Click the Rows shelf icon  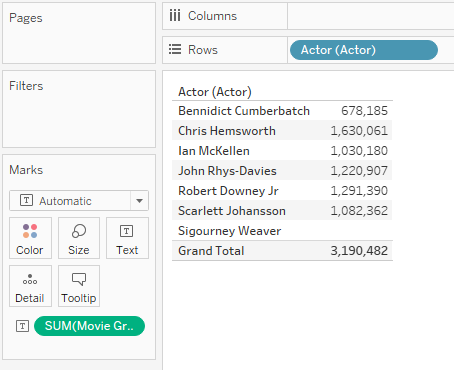(x=175, y=49)
